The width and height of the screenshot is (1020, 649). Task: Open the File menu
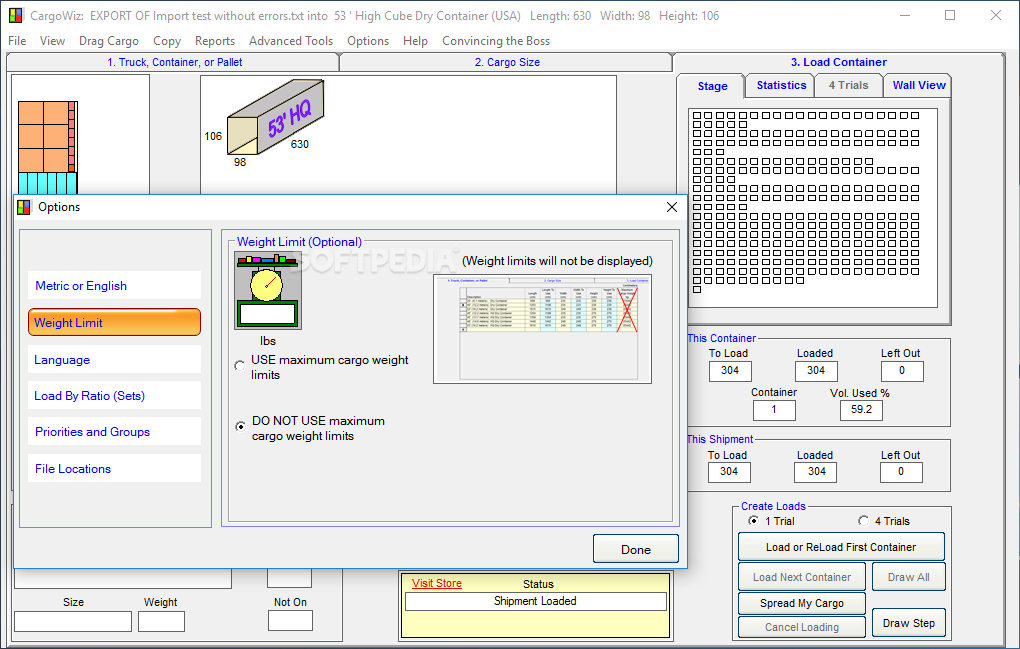click(x=17, y=41)
